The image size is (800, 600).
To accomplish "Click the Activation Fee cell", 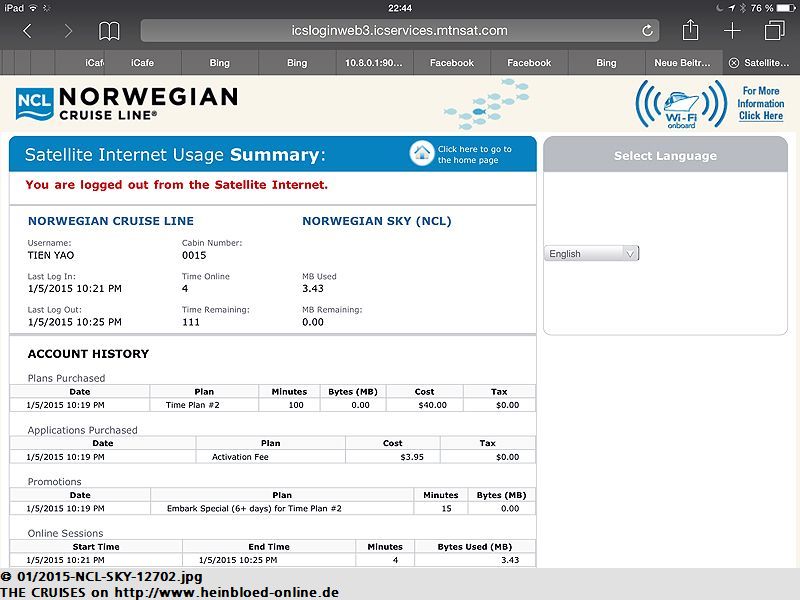I will 270,457.
